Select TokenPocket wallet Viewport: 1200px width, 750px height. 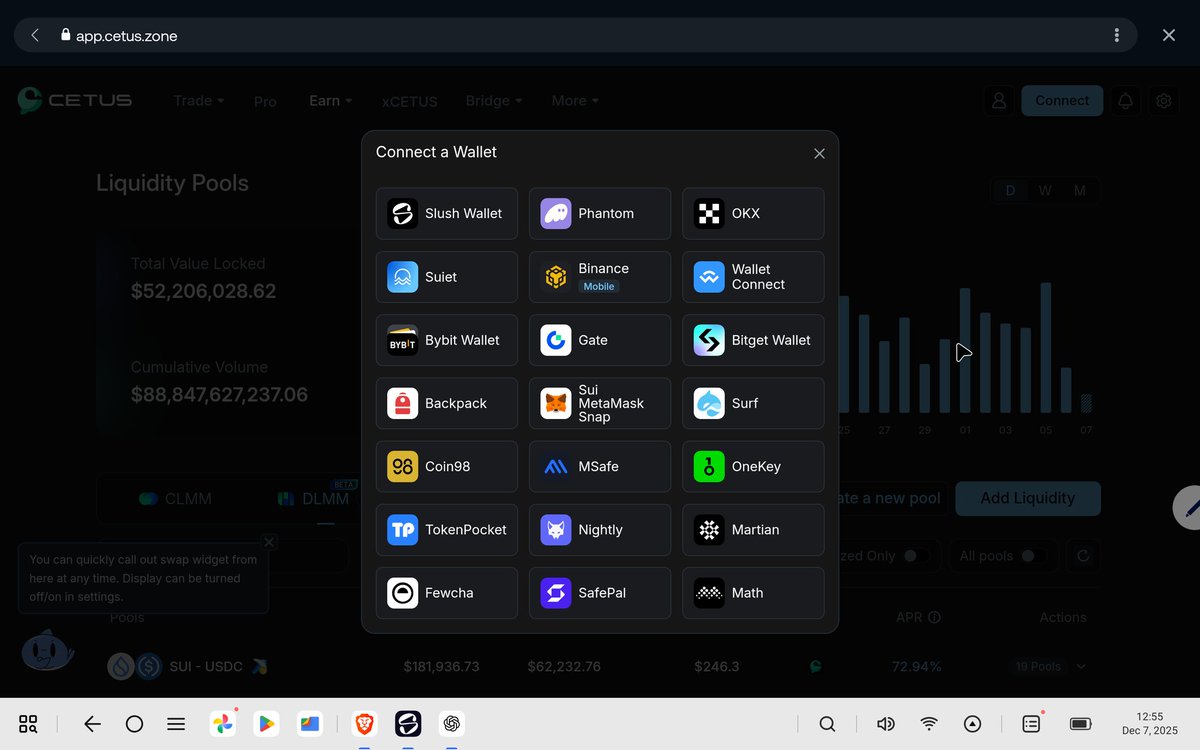pos(447,530)
